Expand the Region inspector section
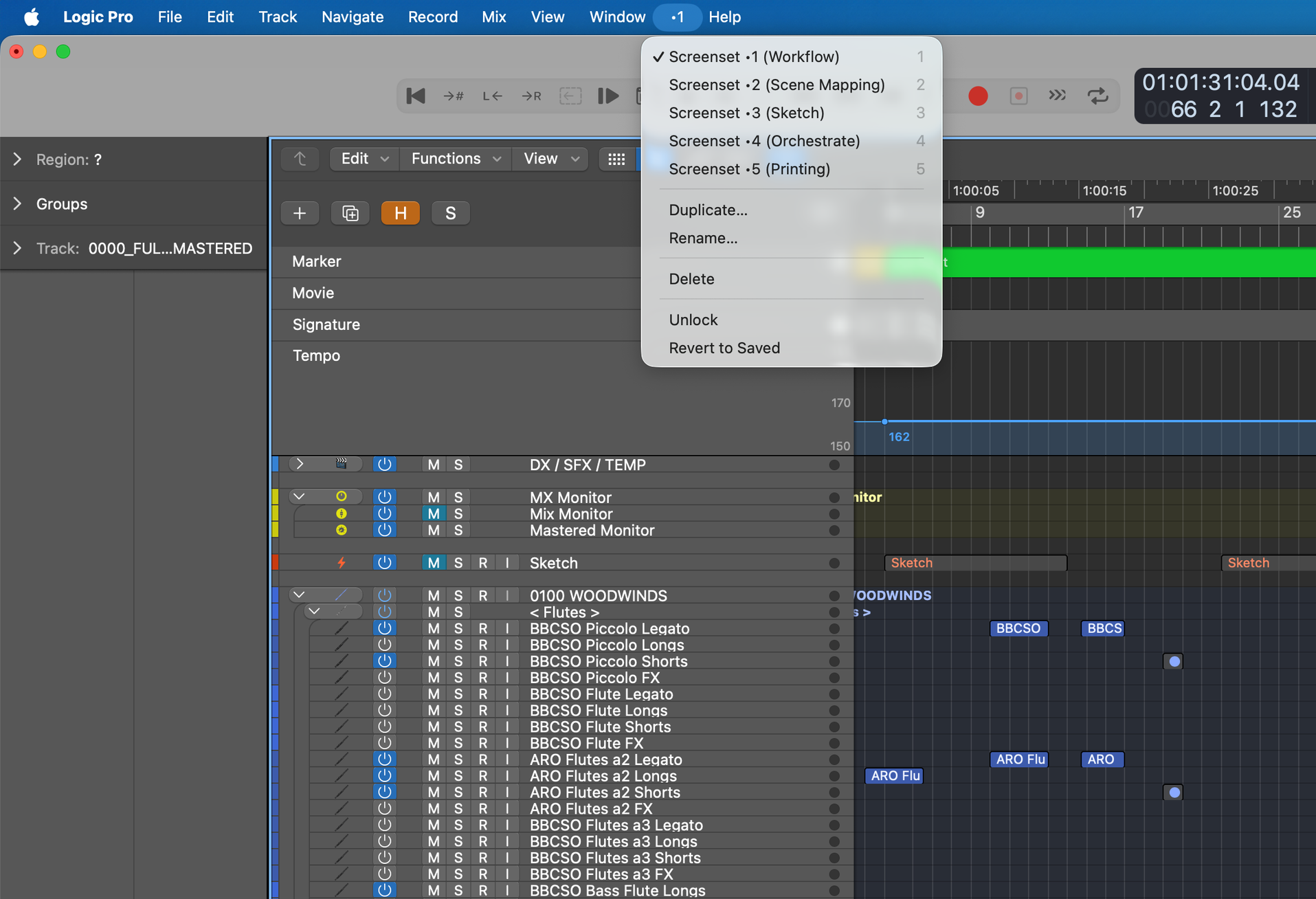The width and height of the screenshot is (1316, 899). coord(17,159)
